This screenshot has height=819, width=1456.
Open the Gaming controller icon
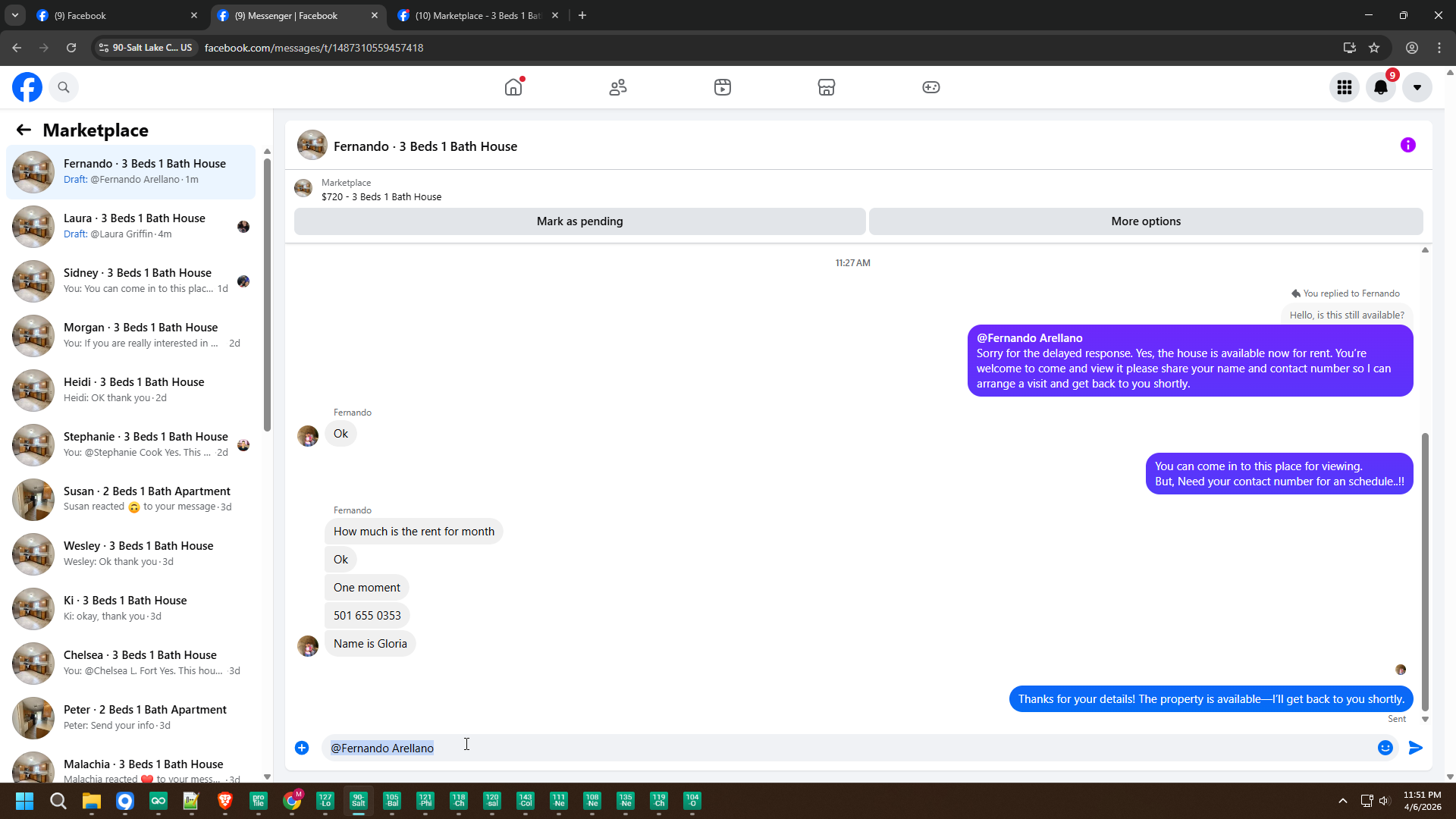coord(931,87)
